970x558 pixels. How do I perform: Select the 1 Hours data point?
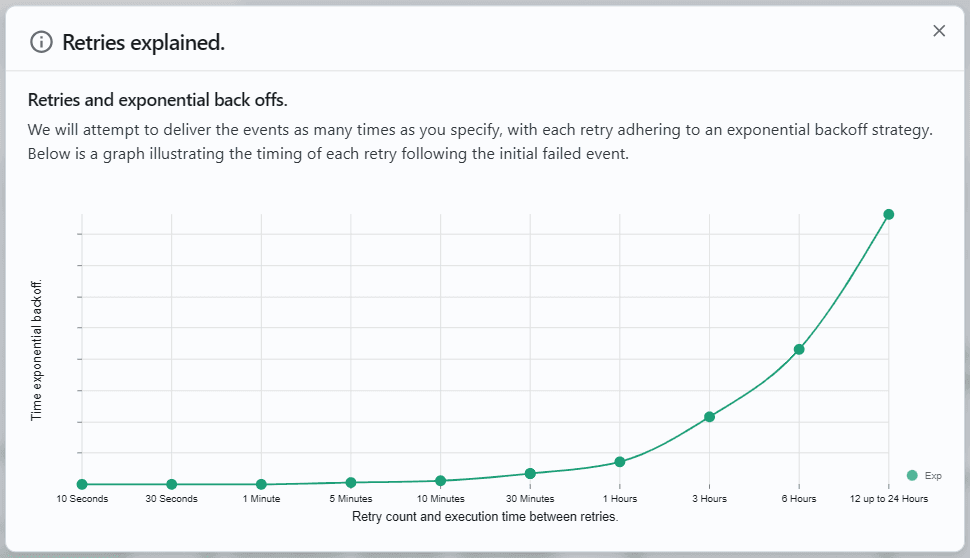620,461
